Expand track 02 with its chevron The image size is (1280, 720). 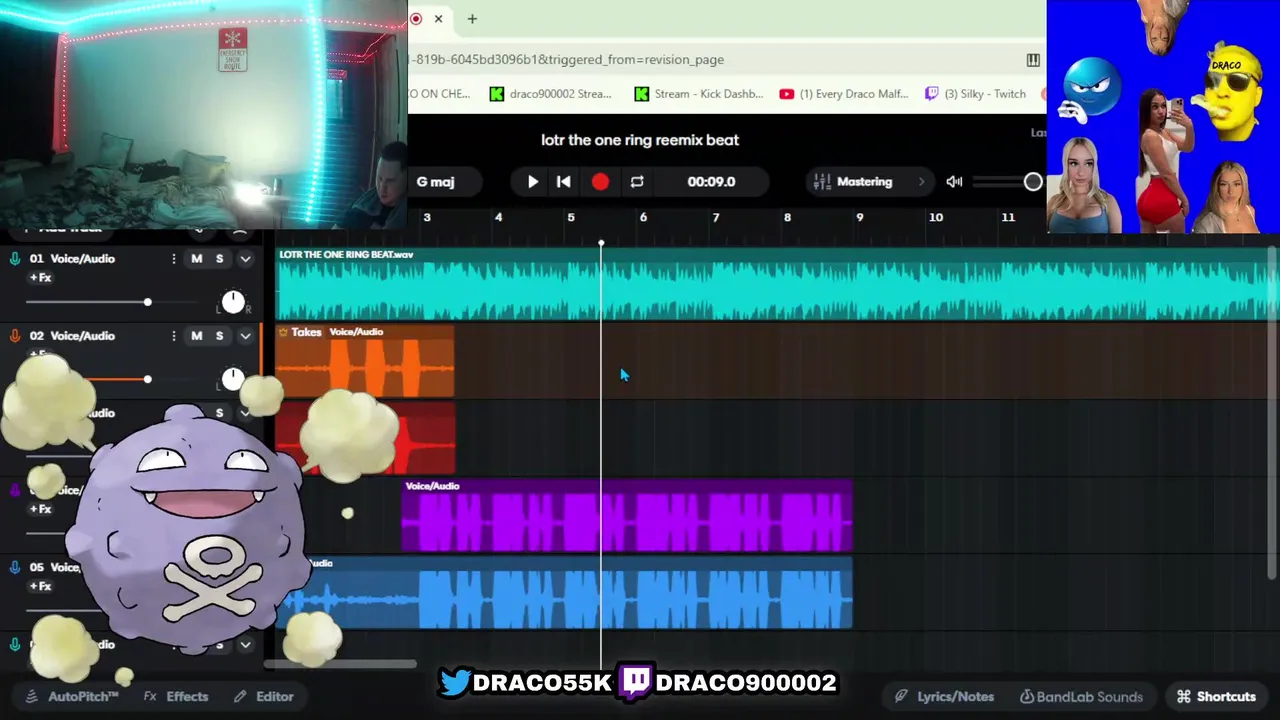(x=245, y=336)
